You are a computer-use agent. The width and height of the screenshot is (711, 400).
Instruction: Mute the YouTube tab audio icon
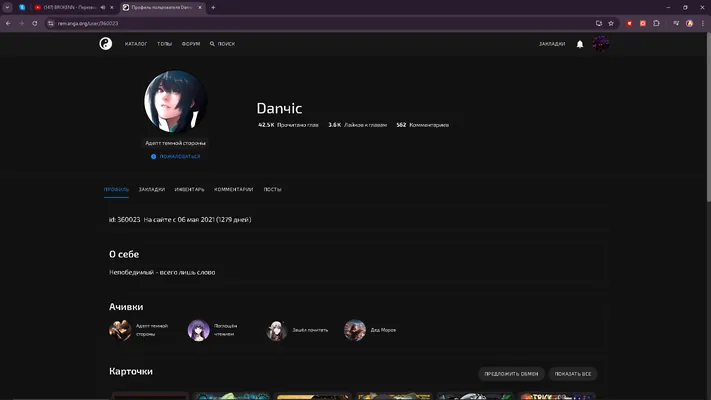tap(103, 7)
